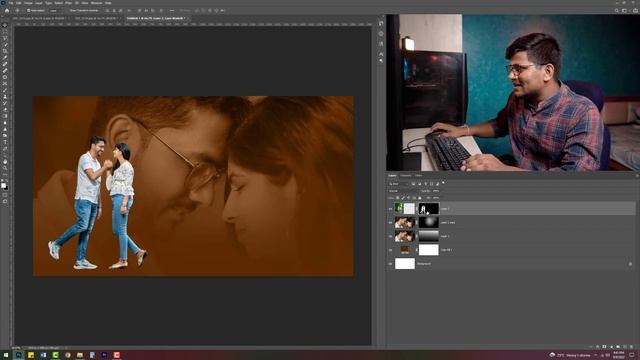Click the new adjustment layer icon
Viewport: 640px width, 360px height.
[611, 347]
